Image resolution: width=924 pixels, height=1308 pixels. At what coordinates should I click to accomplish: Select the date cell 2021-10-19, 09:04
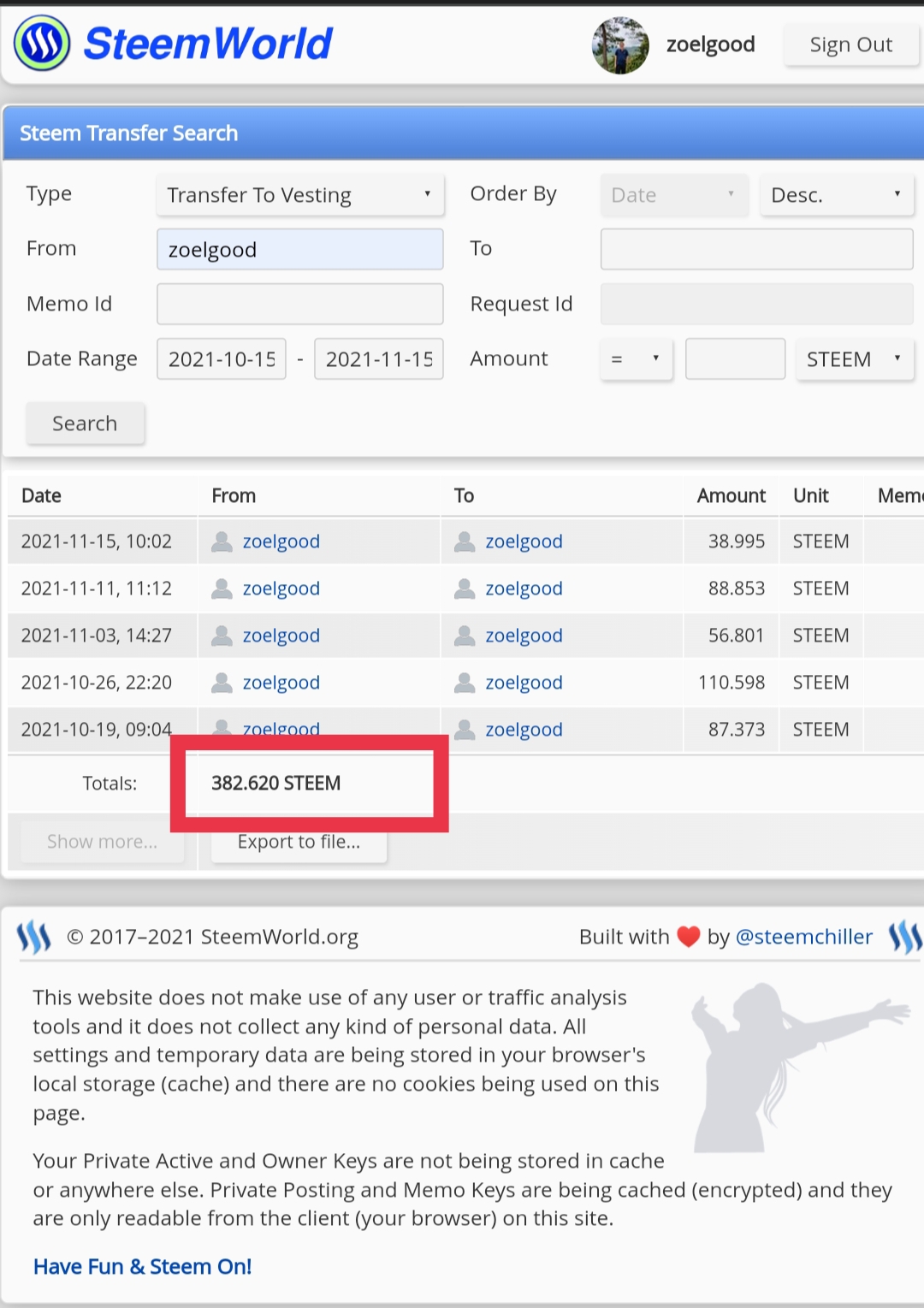pyautogui.click(x=97, y=730)
